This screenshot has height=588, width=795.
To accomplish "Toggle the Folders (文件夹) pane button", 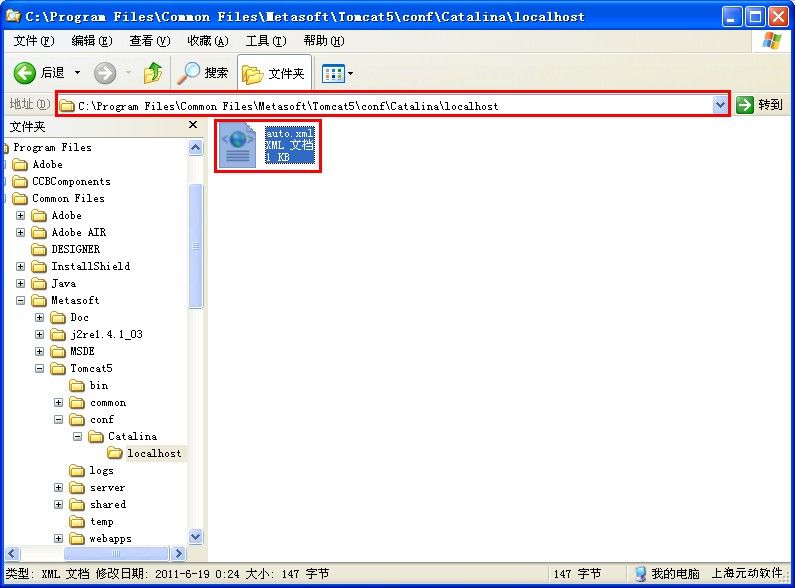I will (x=274, y=73).
